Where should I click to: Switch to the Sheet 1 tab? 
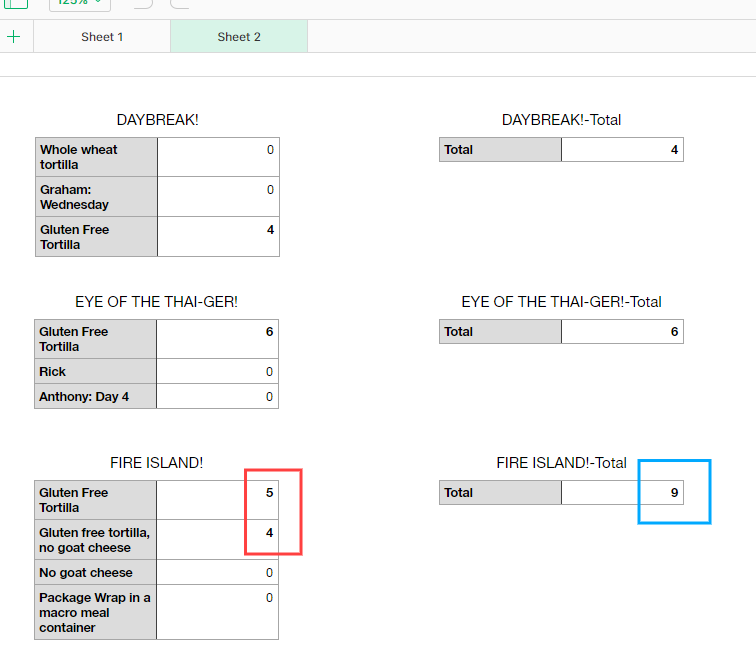point(102,37)
